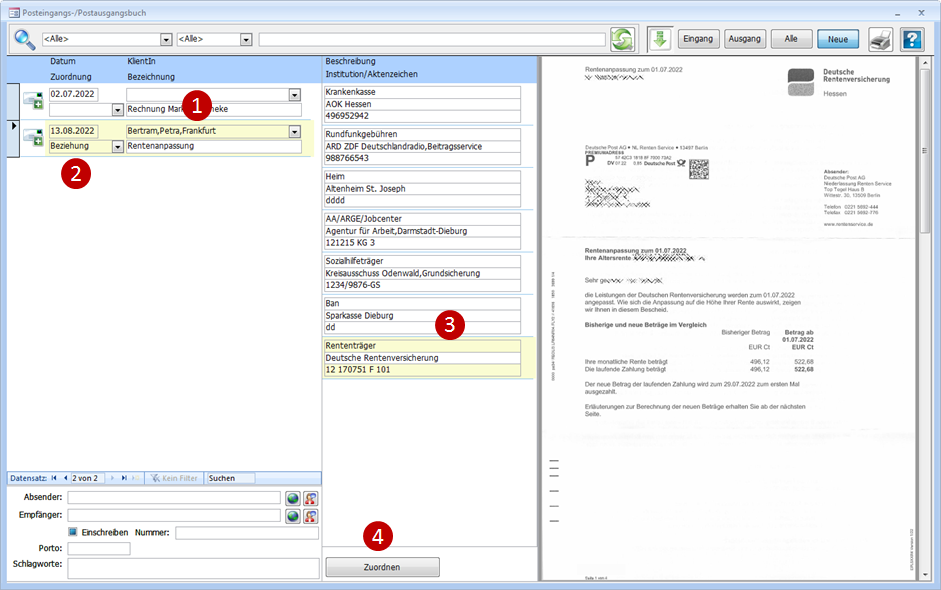Show incoming mail with the Eingang button
The width and height of the screenshot is (941, 590).
click(x=698, y=39)
